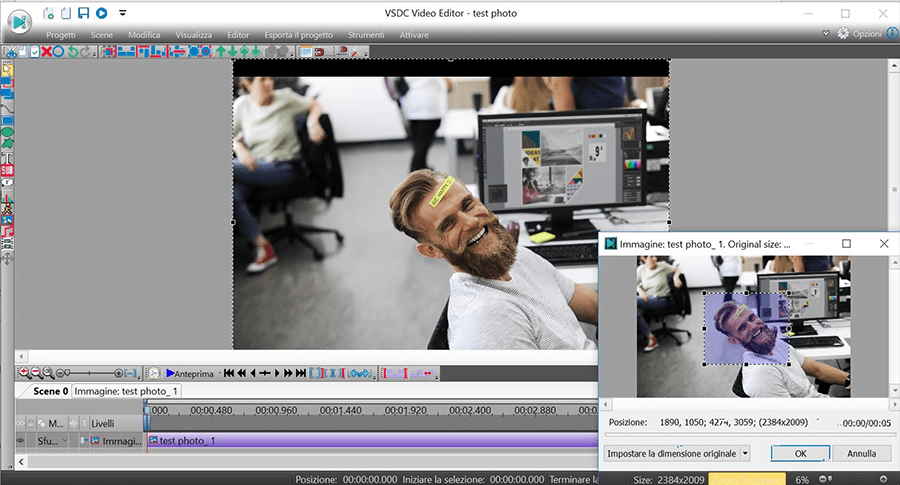Select the curved line tool

tap(7, 108)
